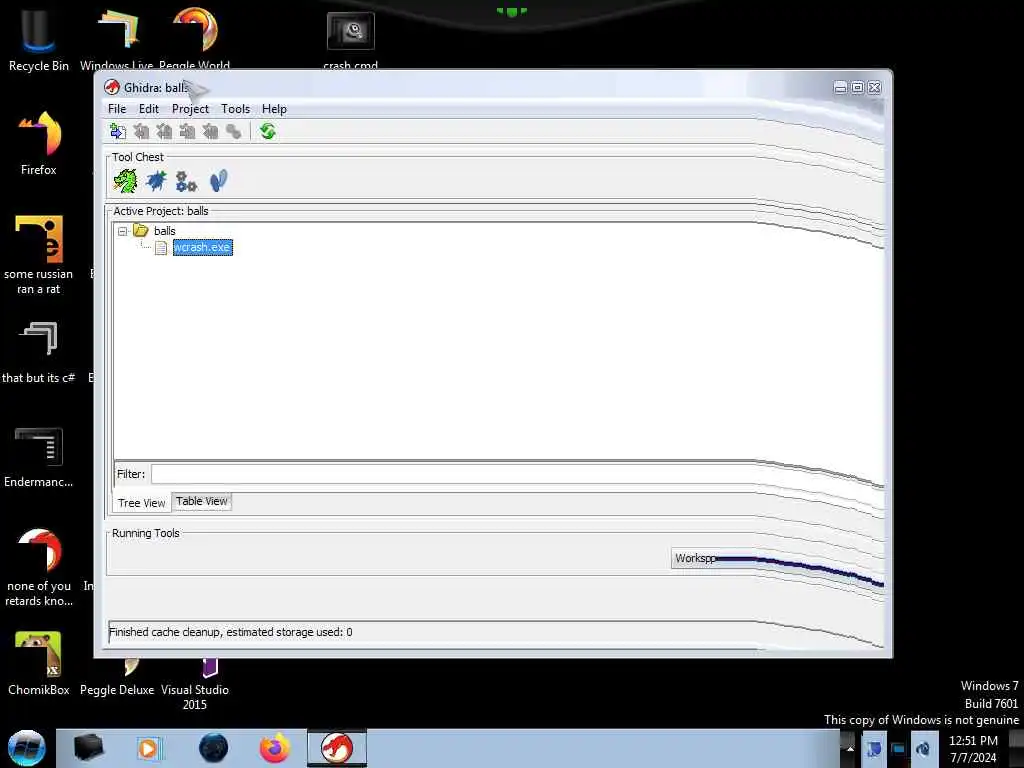Open the Debugger bug tool in Tool Chest
This screenshot has width=1024, height=768.
(156, 181)
